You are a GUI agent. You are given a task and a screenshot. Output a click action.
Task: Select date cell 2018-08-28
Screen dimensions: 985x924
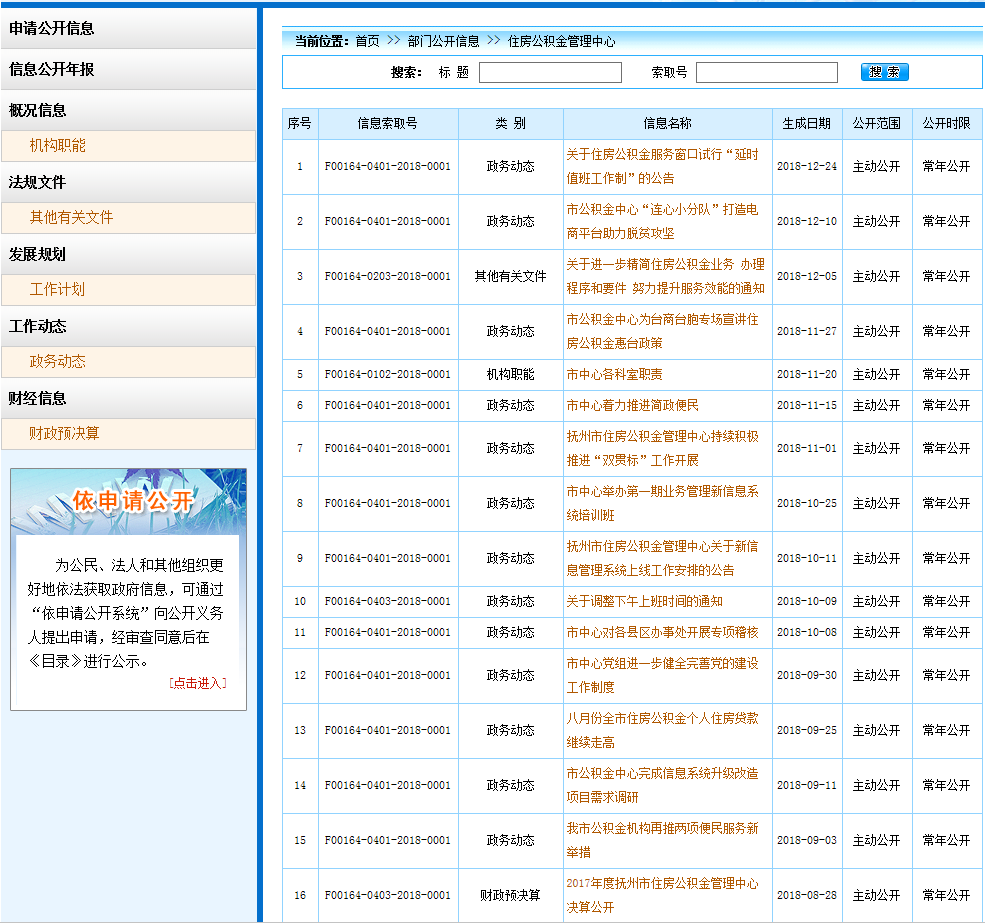point(807,895)
